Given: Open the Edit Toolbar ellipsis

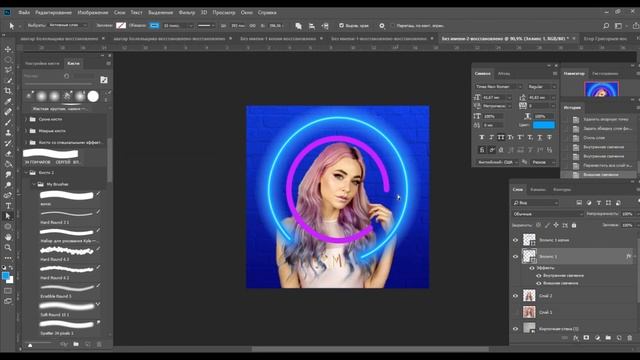Looking at the screenshot, I should click(8, 258).
